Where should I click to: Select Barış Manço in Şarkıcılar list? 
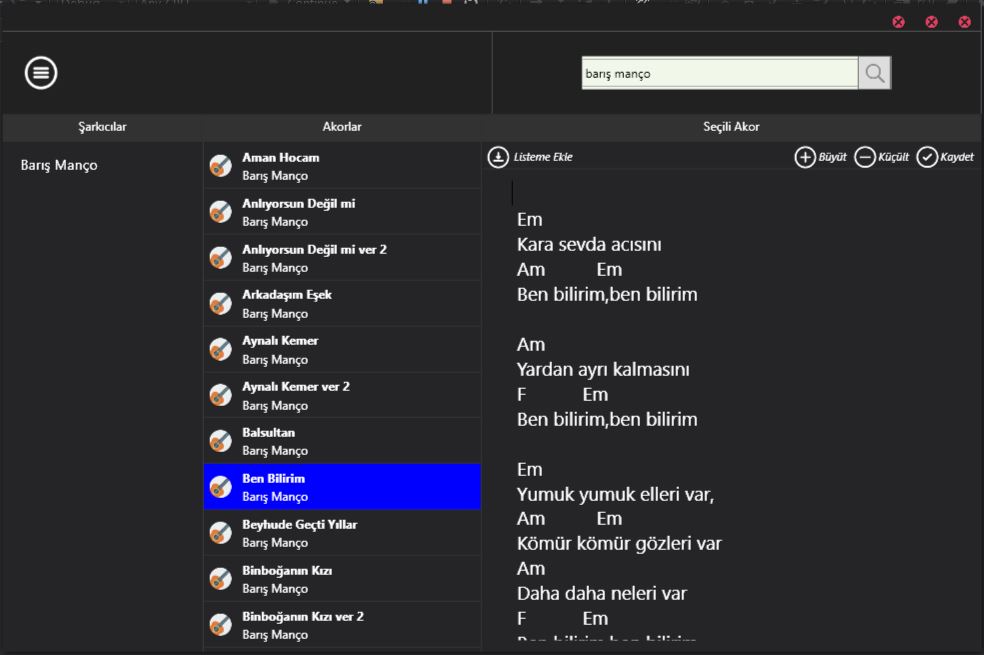pyautogui.click(x=59, y=165)
